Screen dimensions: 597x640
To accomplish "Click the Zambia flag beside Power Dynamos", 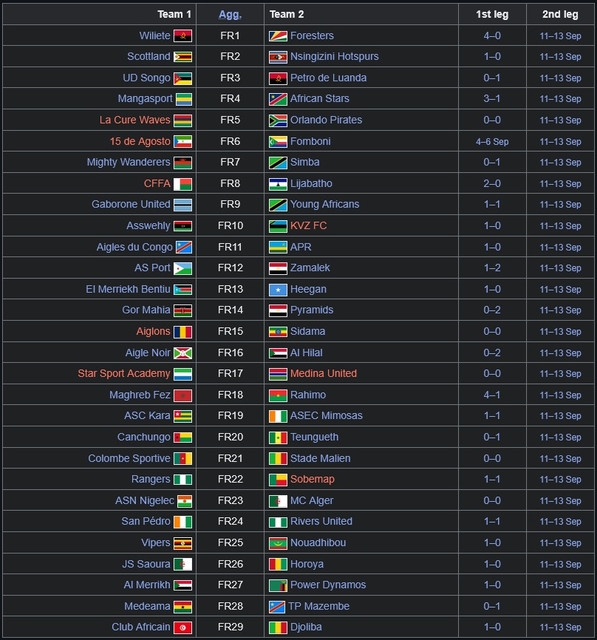I will (278, 585).
